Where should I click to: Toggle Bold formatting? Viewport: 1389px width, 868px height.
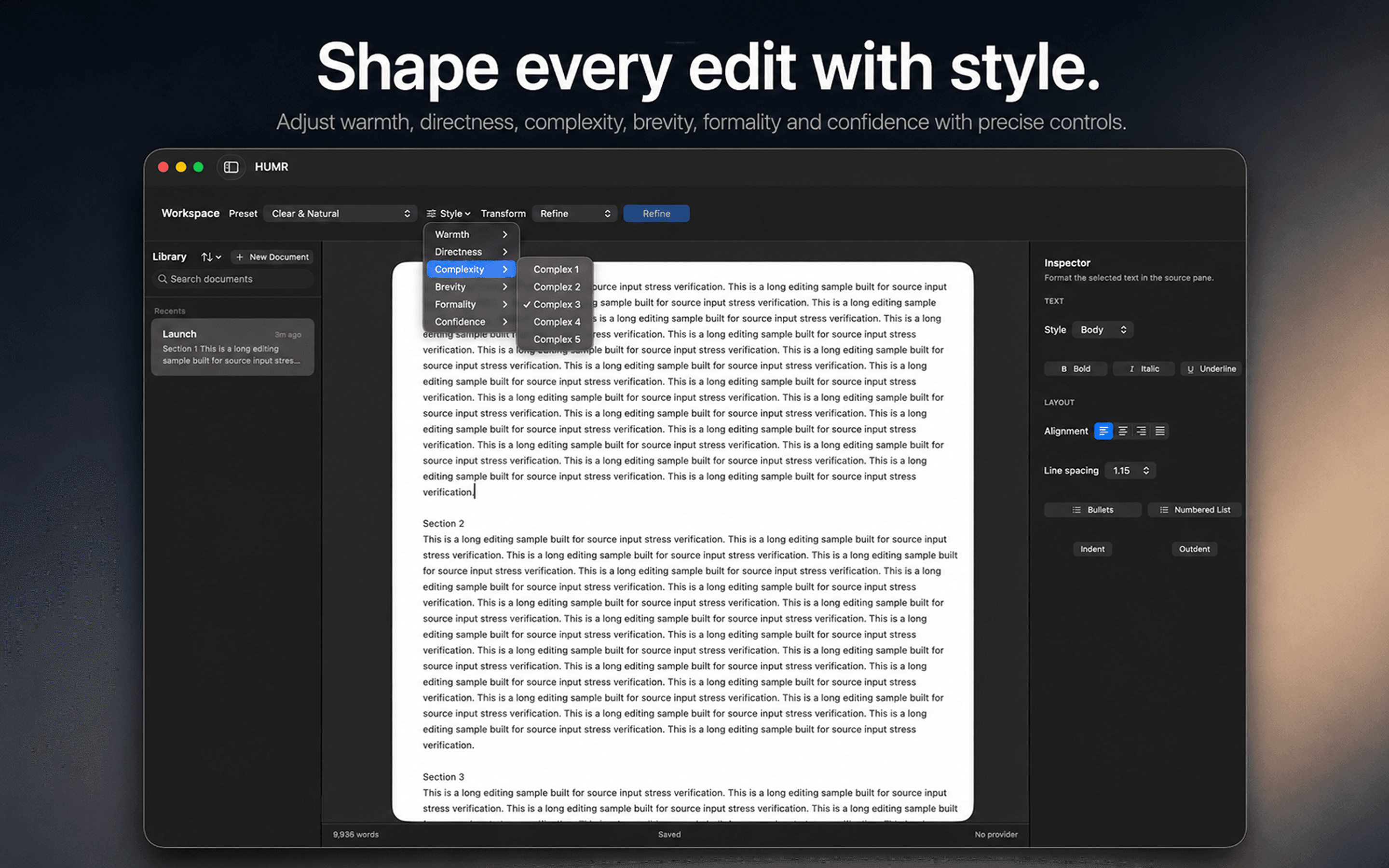(1076, 369)
